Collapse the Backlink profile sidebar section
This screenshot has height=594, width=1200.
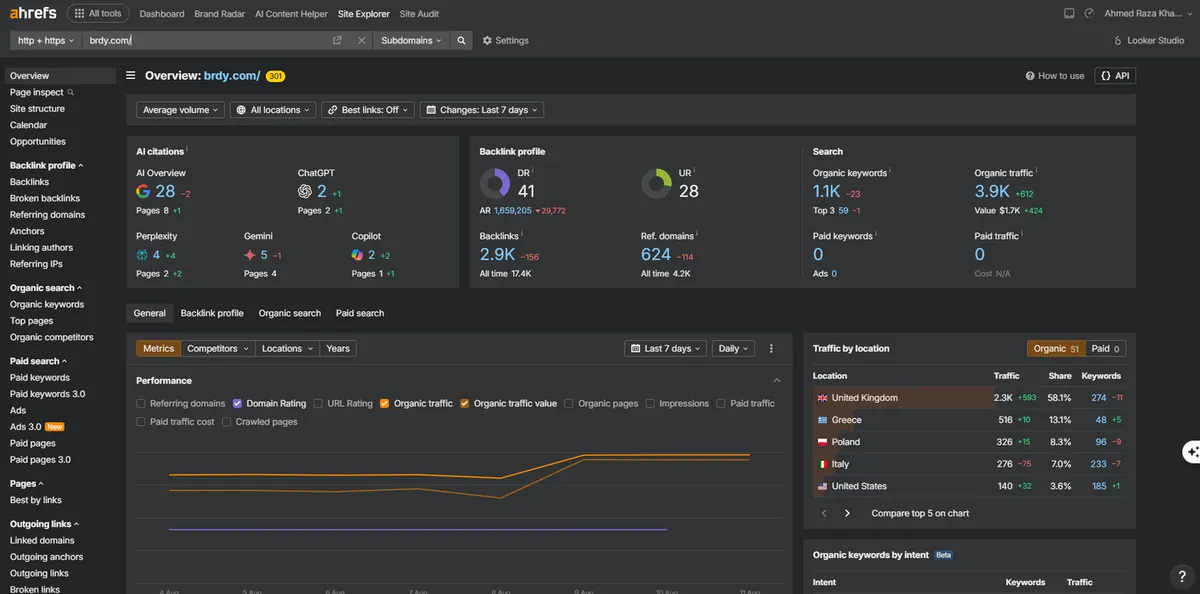47,165
